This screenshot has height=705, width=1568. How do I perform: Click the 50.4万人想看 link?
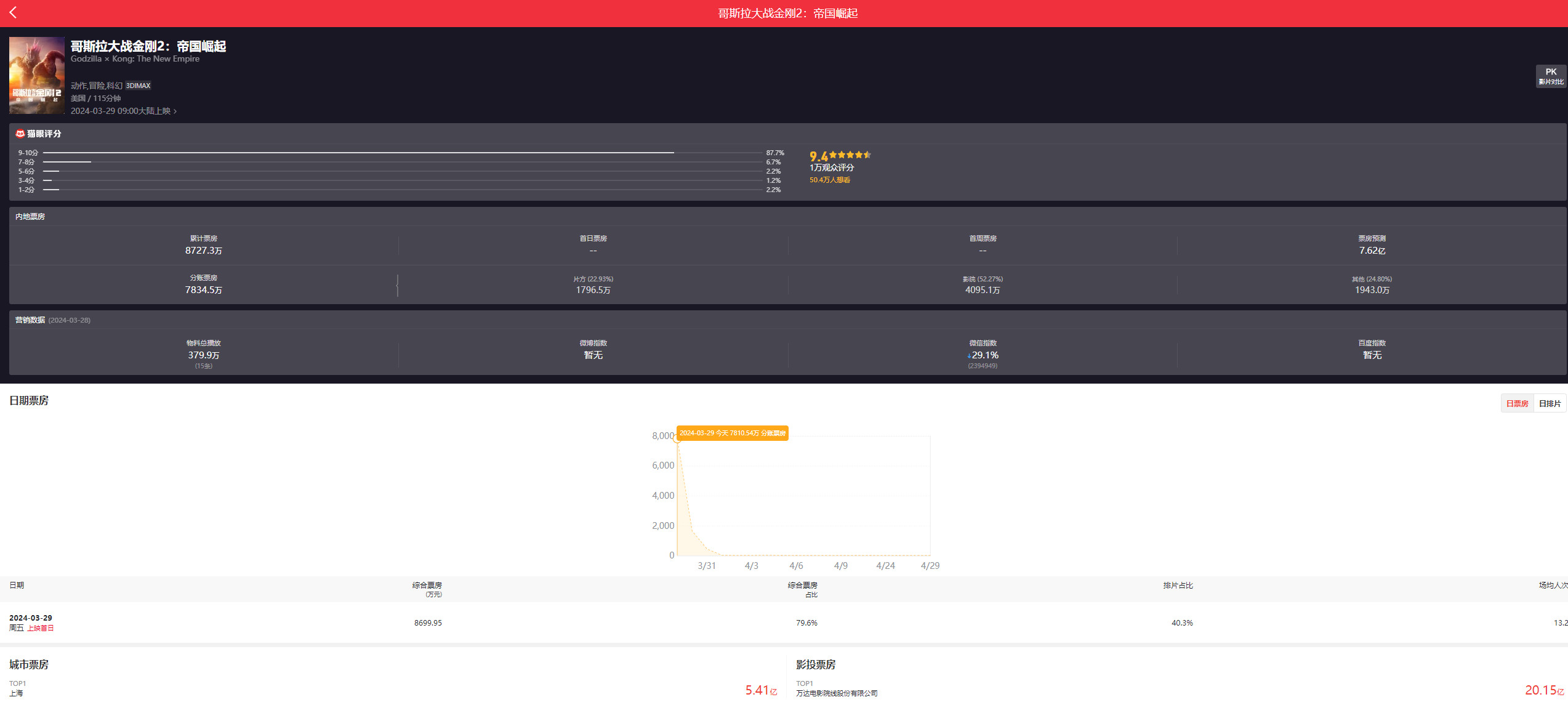coord(829,180)
